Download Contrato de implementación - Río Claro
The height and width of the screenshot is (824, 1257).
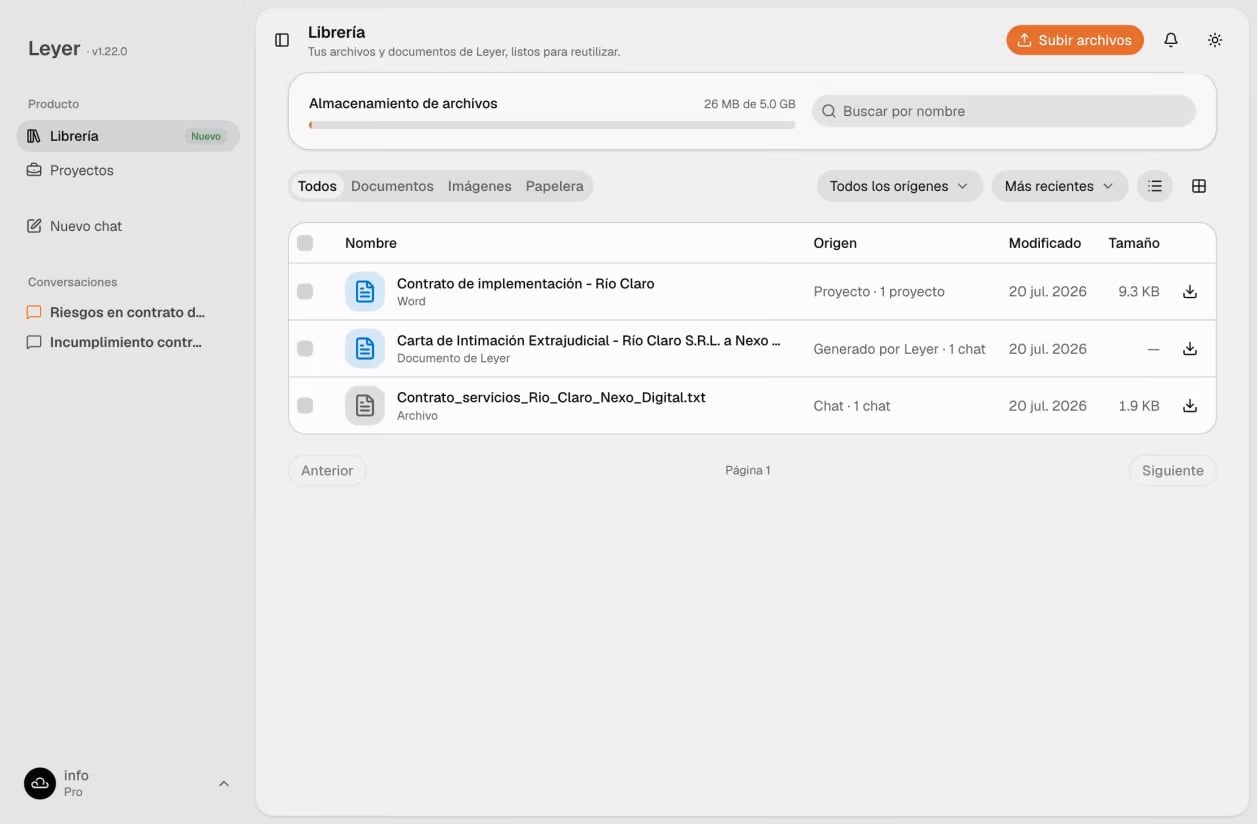(1190, 292)
